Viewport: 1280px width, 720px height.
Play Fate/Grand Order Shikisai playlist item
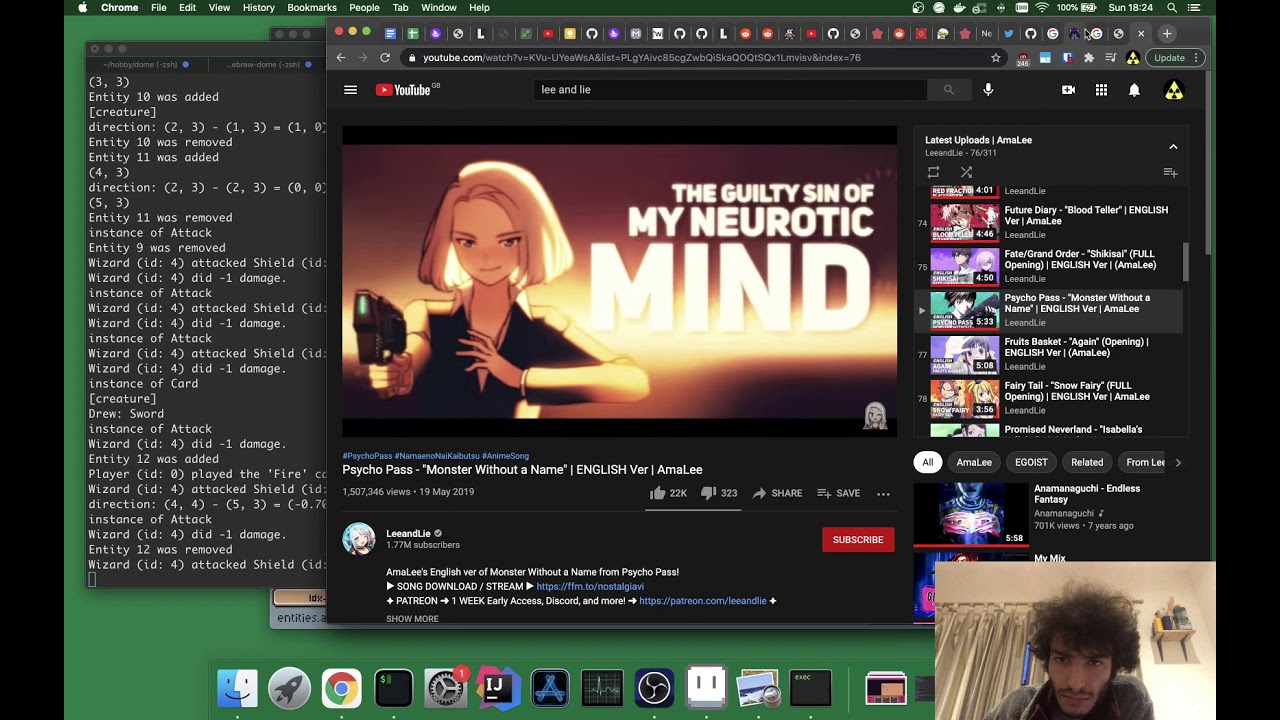tap(1049, 266)
